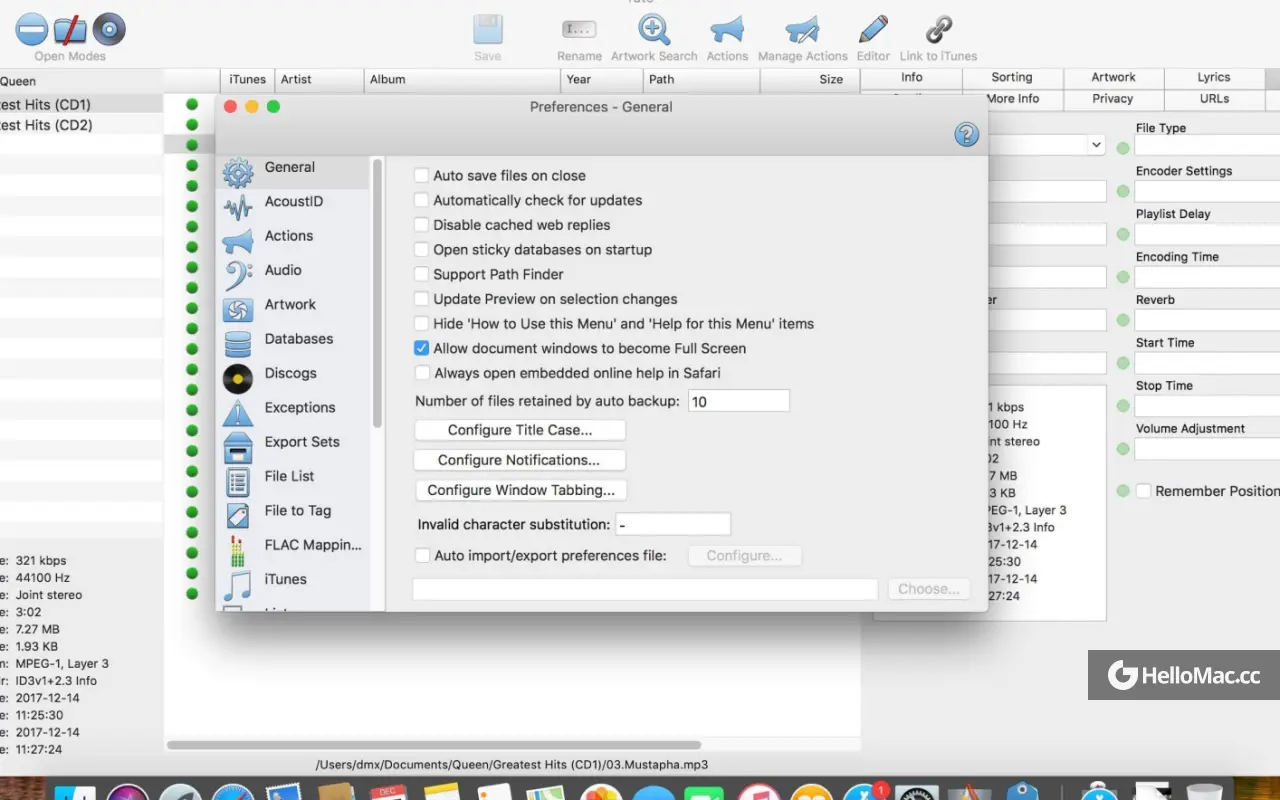Open the dropdown arrow in the main window's right panel
The width and height of the screenshot is (1280, 800).
(1096, 145)
